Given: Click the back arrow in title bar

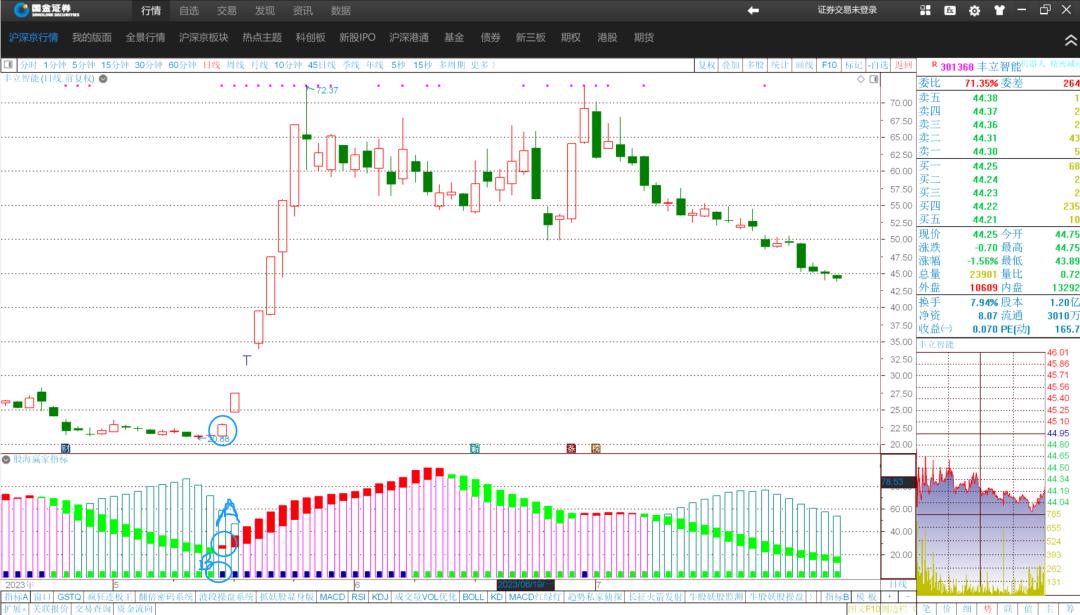Looking at the screenshot, I should coord(753,10).
